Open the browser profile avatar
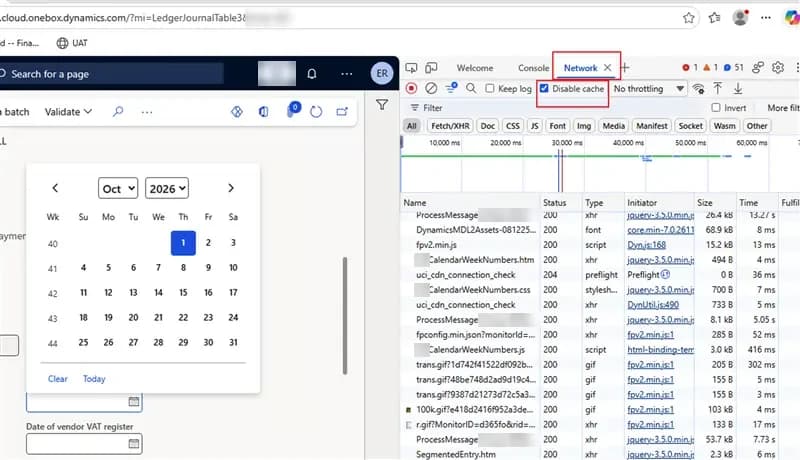Image resolution: width=800 pixels, height=460 pixels. click(x=740, y=18)
